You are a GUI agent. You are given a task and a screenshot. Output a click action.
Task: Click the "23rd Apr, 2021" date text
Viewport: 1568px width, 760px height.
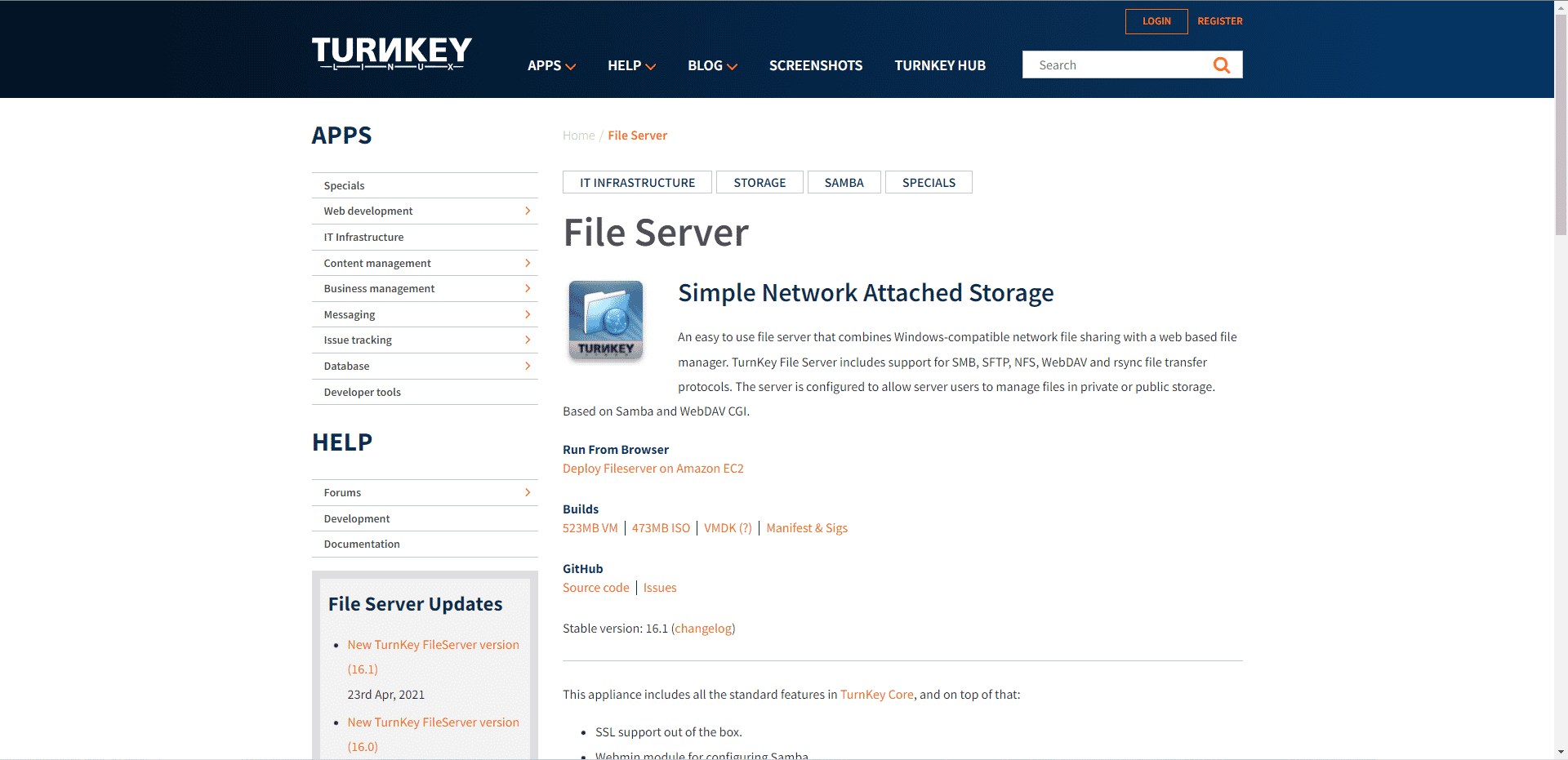[386, 695]
